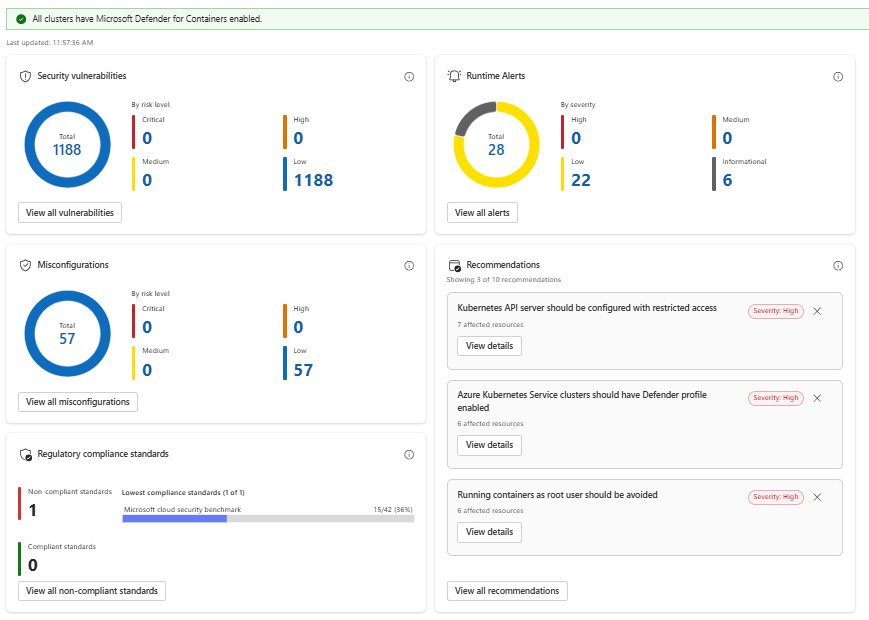
Task: Click 'Microsoft cloud security benchmark' label
Action: click(182, 510)
